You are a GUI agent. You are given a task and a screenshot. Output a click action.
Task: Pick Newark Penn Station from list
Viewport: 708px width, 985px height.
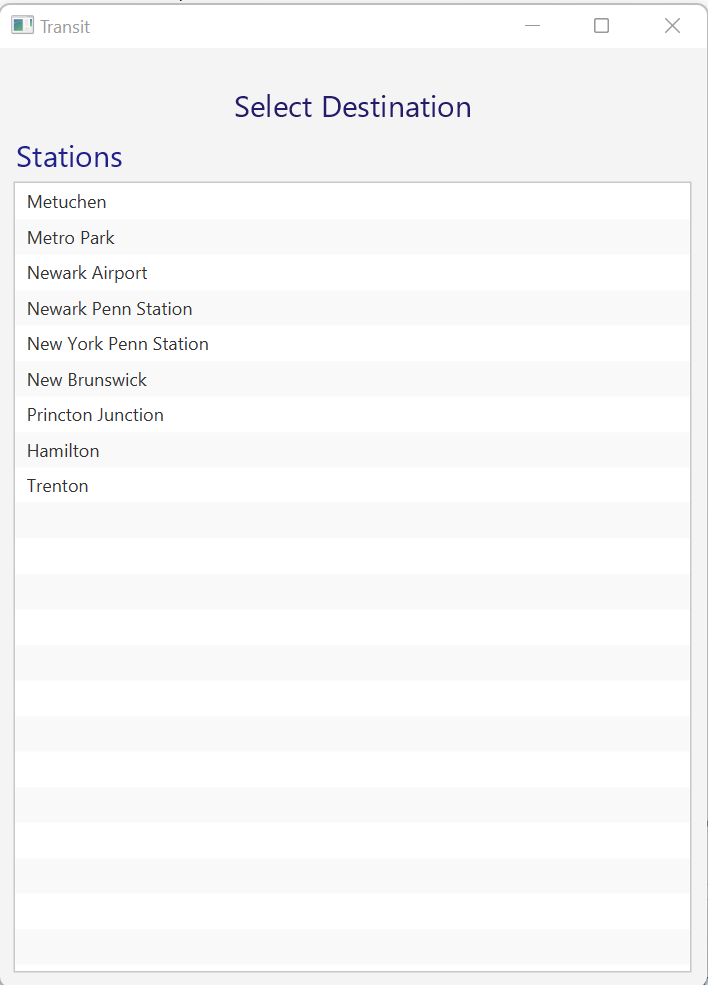(352, 308)
